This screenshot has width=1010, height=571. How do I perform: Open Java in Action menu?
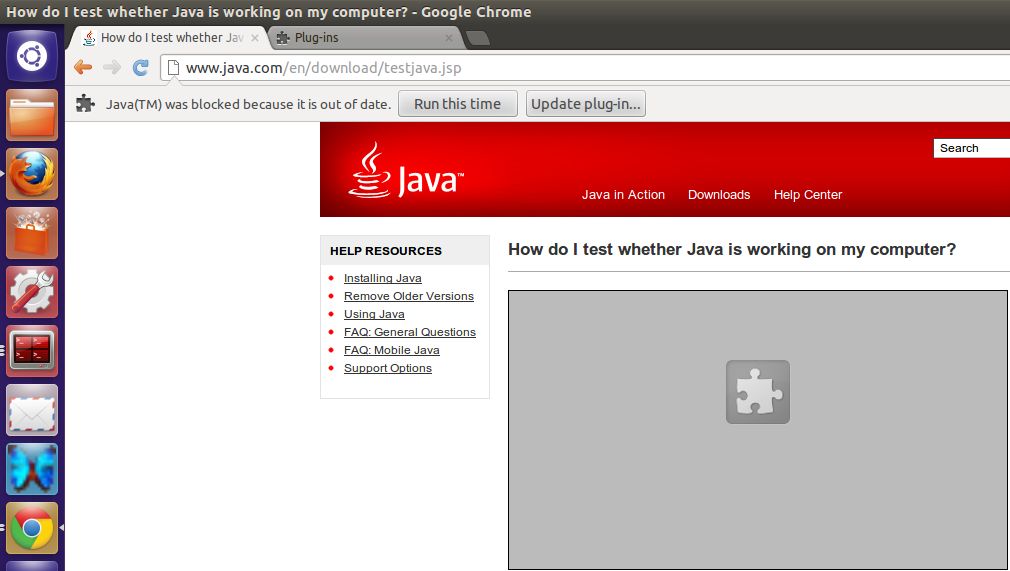click(x=623, y=195)
